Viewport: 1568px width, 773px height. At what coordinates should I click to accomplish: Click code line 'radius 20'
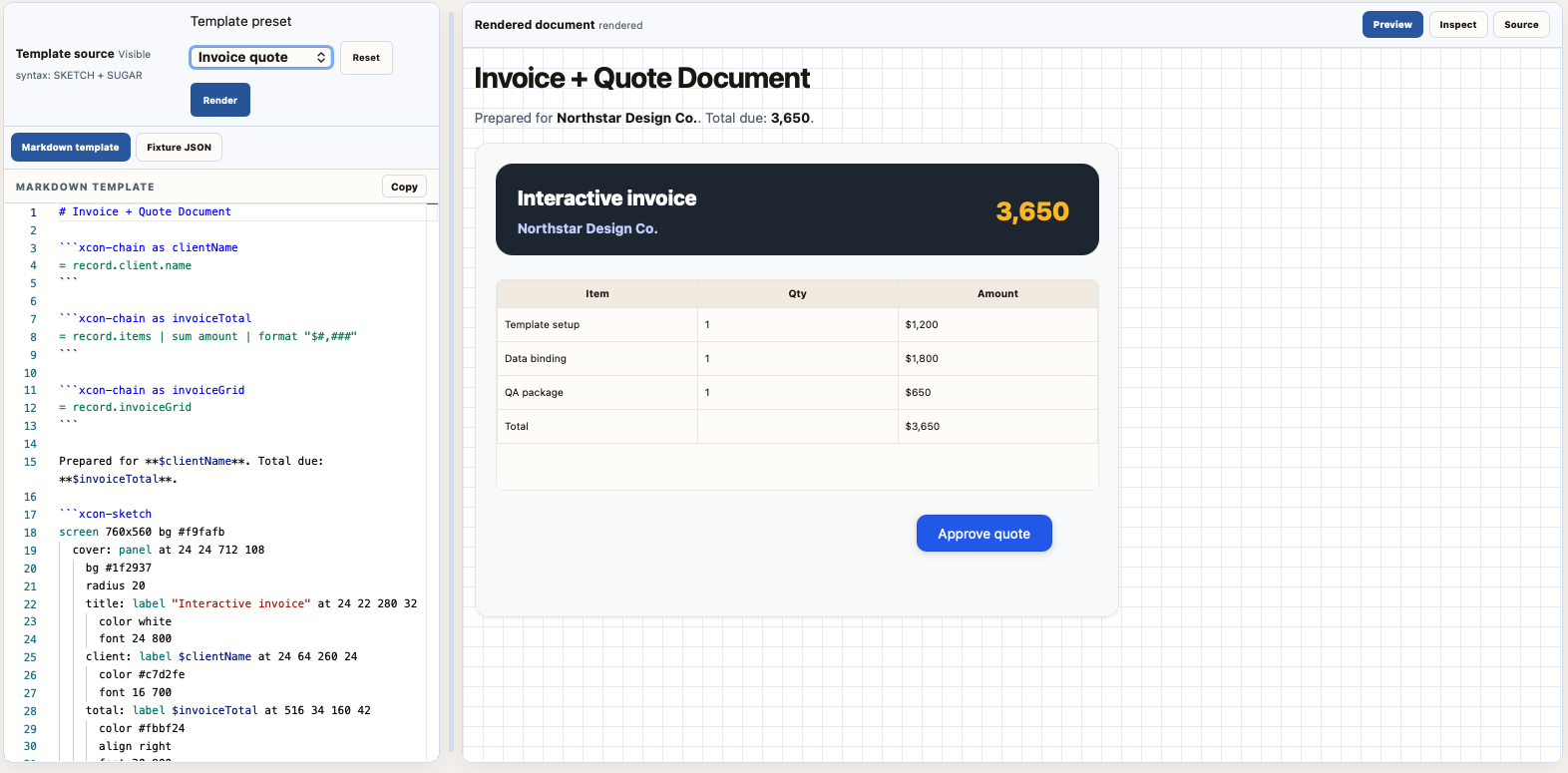coord(116,585)
